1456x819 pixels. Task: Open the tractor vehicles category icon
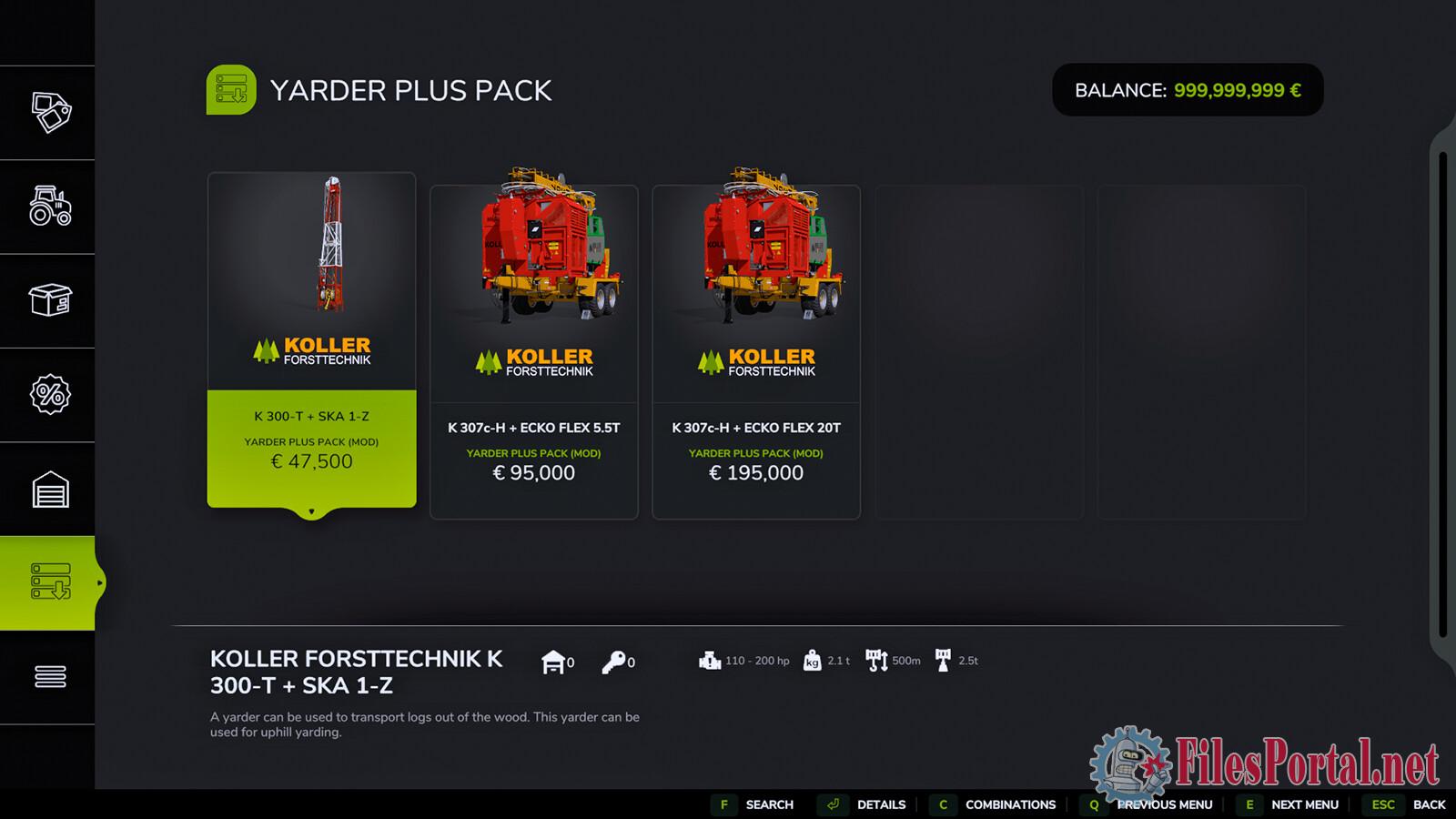51,206
